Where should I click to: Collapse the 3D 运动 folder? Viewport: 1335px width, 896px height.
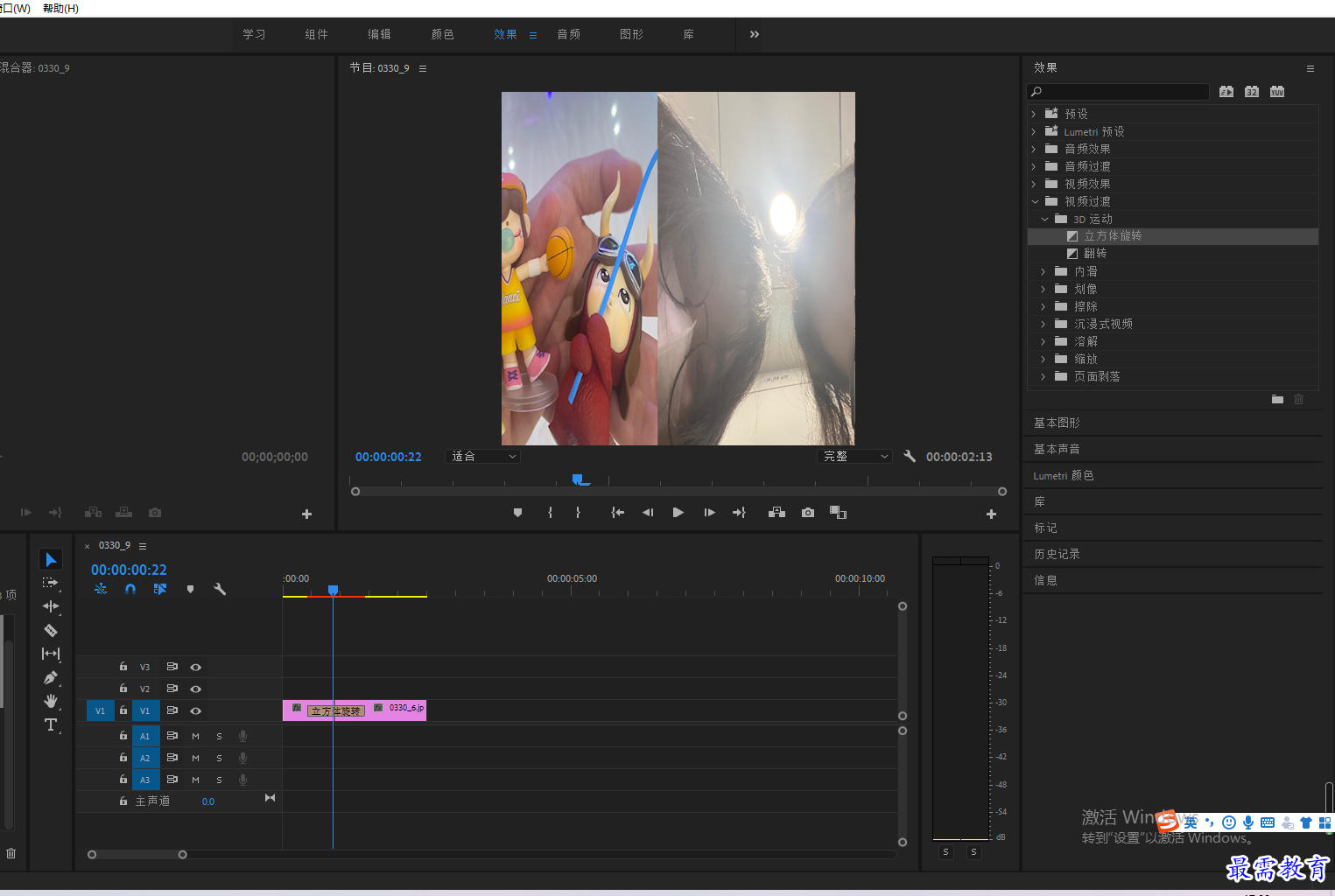[x=1044, y=219]
